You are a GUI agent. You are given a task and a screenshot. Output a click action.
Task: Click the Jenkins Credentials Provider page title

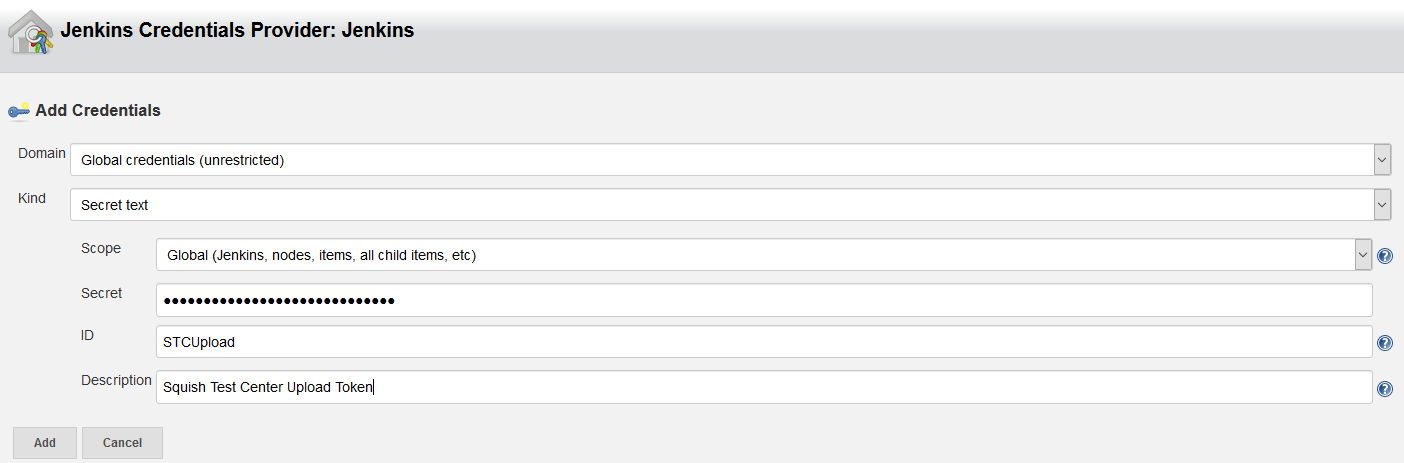[x=237, y=31]
